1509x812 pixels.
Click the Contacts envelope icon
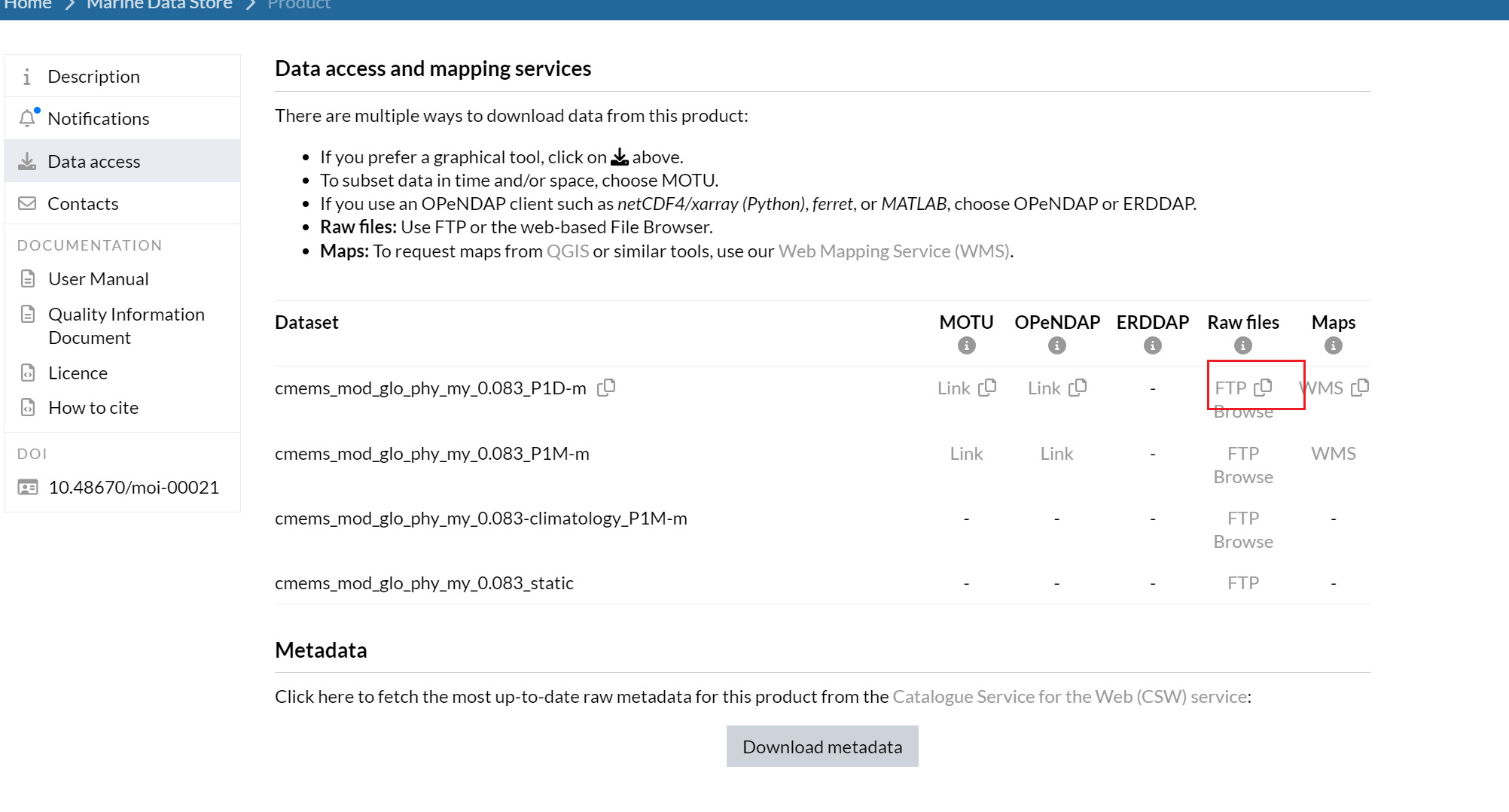coord(27,203)
